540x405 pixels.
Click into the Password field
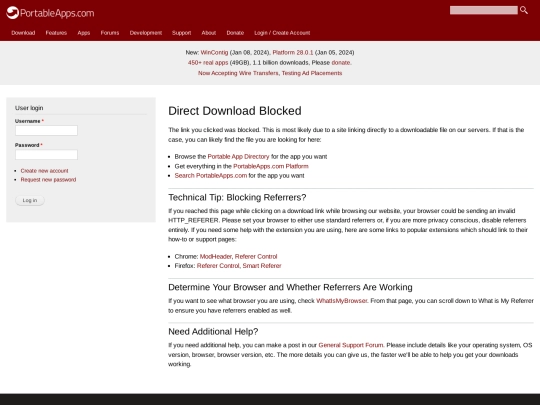46,155
